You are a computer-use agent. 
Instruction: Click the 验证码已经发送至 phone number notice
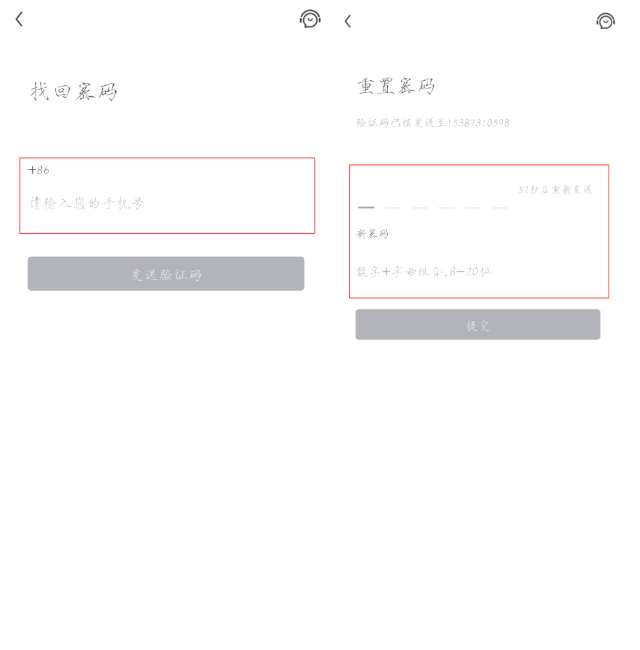[433, 123]
